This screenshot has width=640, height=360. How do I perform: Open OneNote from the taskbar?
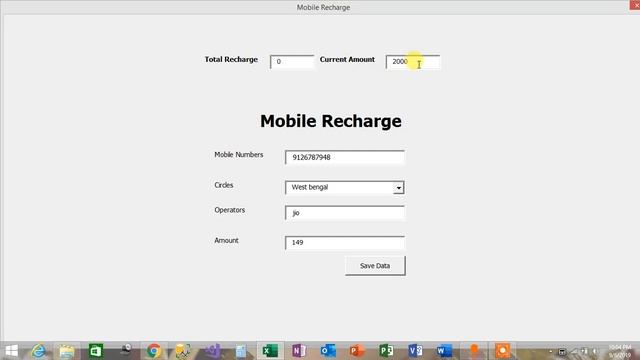[x=299, y=351]
